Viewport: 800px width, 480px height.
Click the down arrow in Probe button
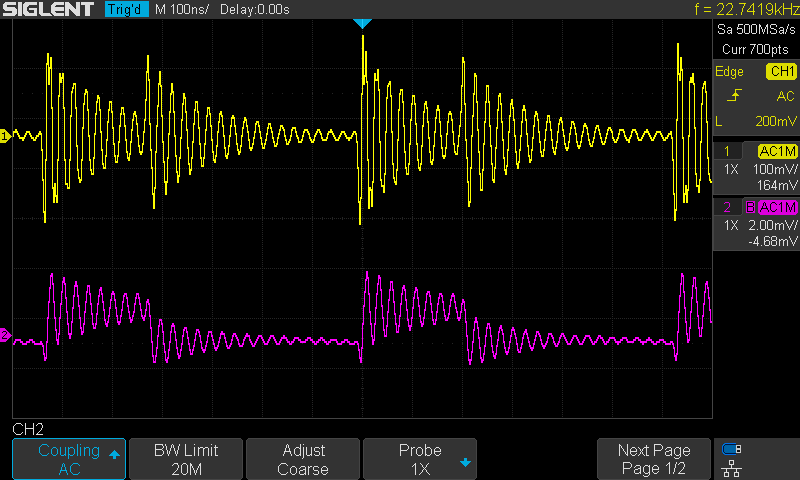click(x=465, y=463)
